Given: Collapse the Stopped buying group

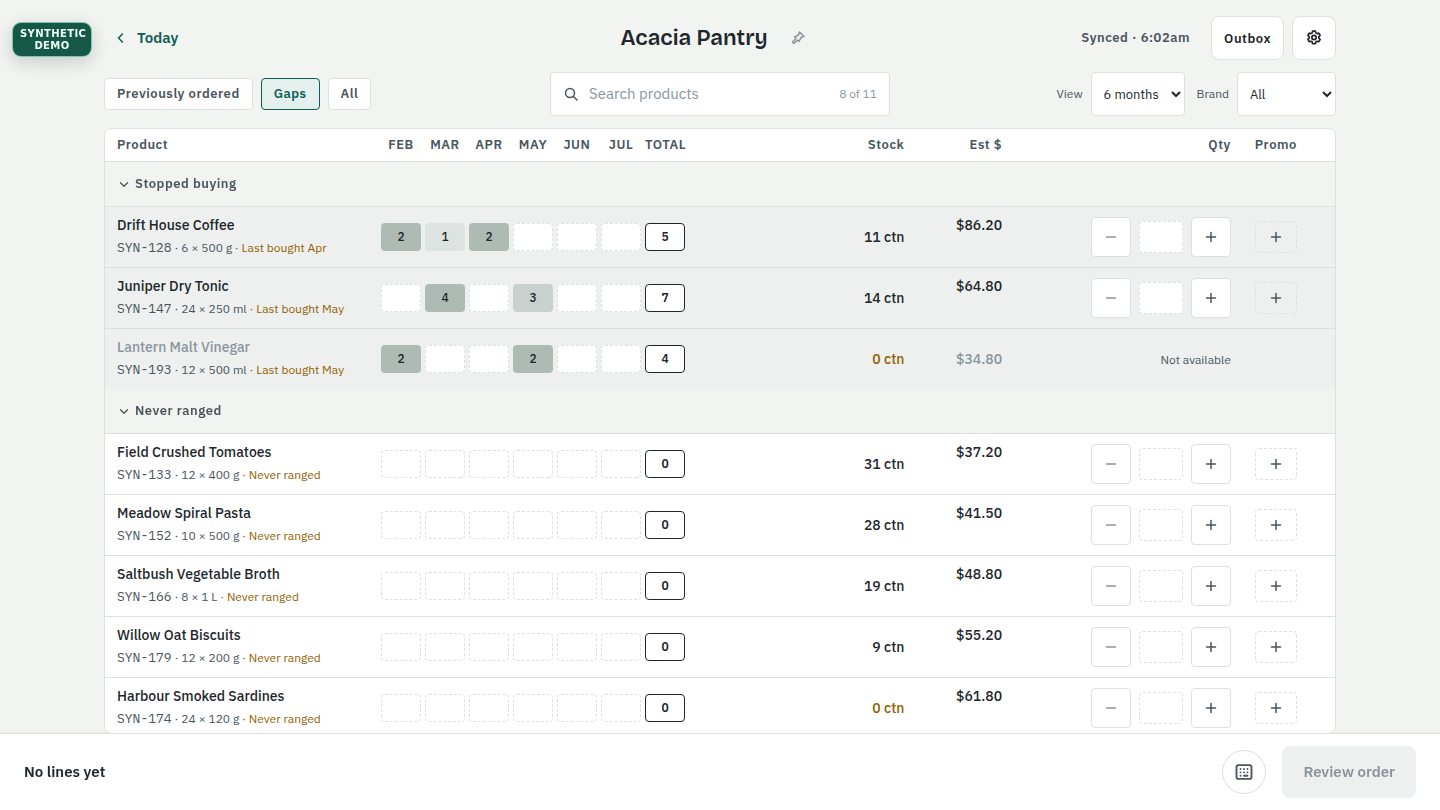Looking at the screenshot, I should click(178, 184).
